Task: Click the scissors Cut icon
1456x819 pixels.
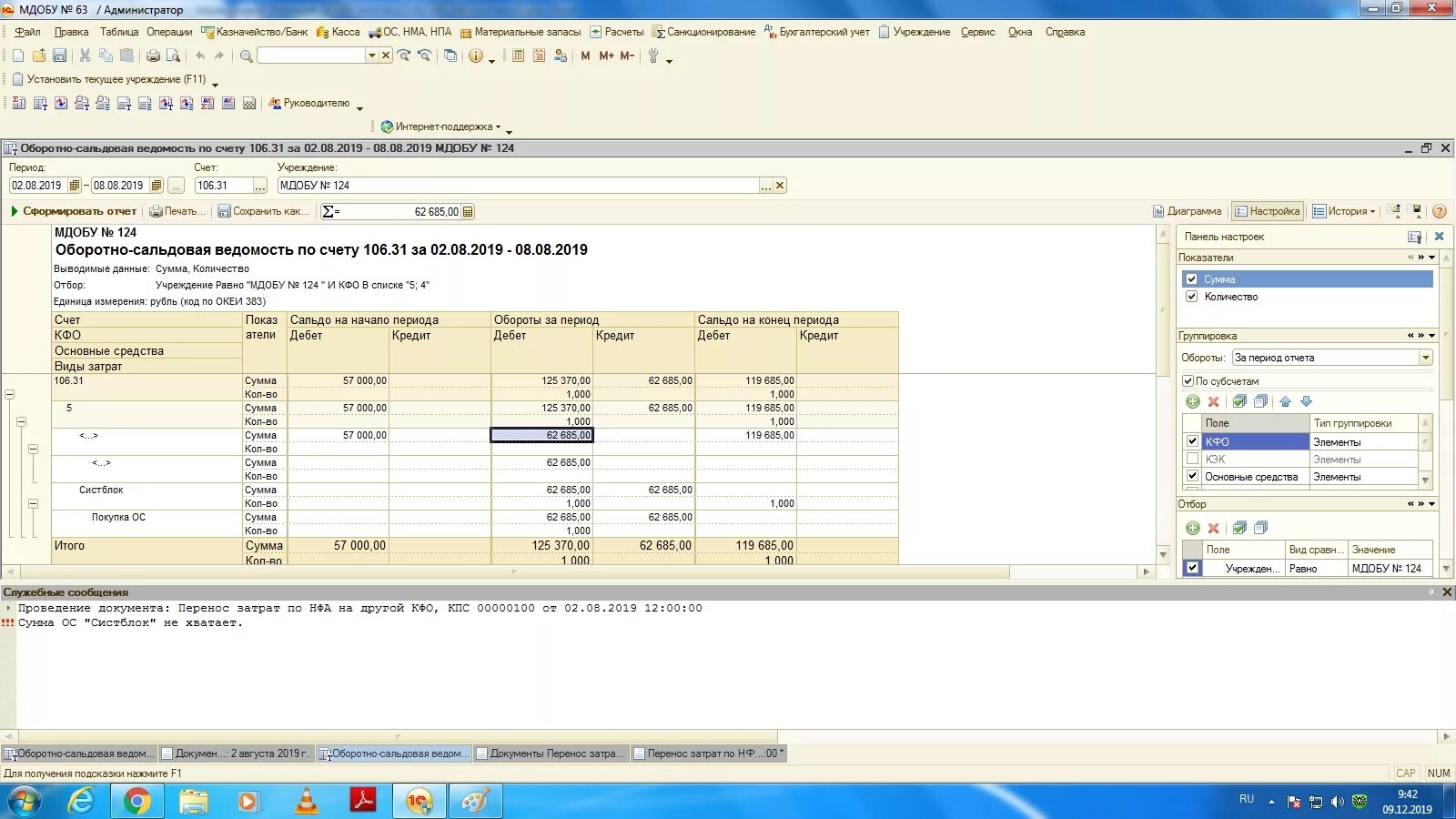Action: 85,56
